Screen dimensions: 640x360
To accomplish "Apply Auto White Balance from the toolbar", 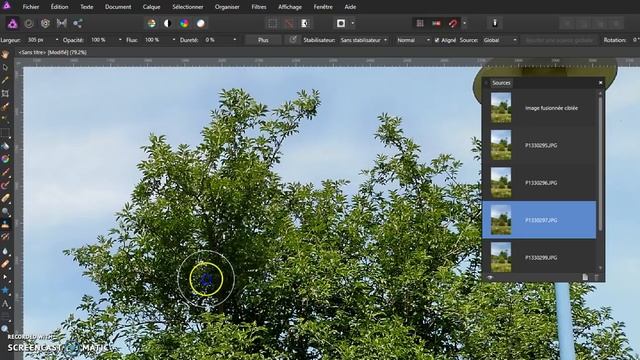I will pos(200,23).
